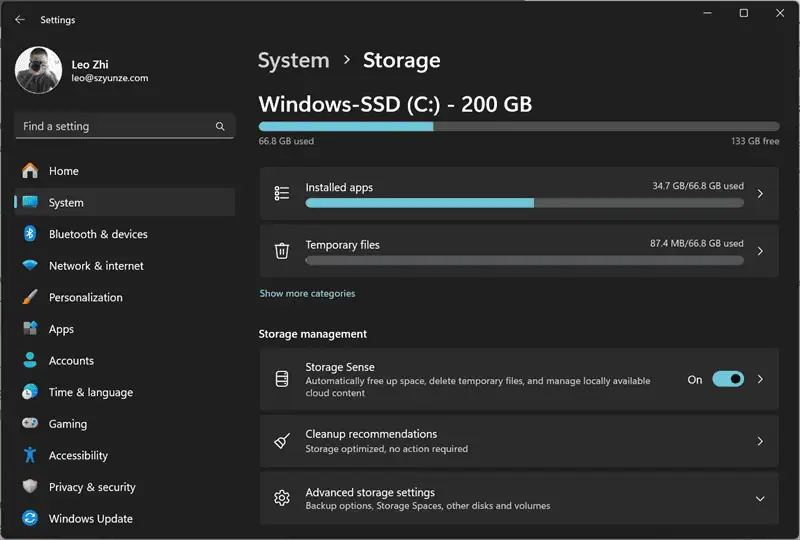
Task: Turn off the Storage Sense toggle
Action: click(728, 379)
